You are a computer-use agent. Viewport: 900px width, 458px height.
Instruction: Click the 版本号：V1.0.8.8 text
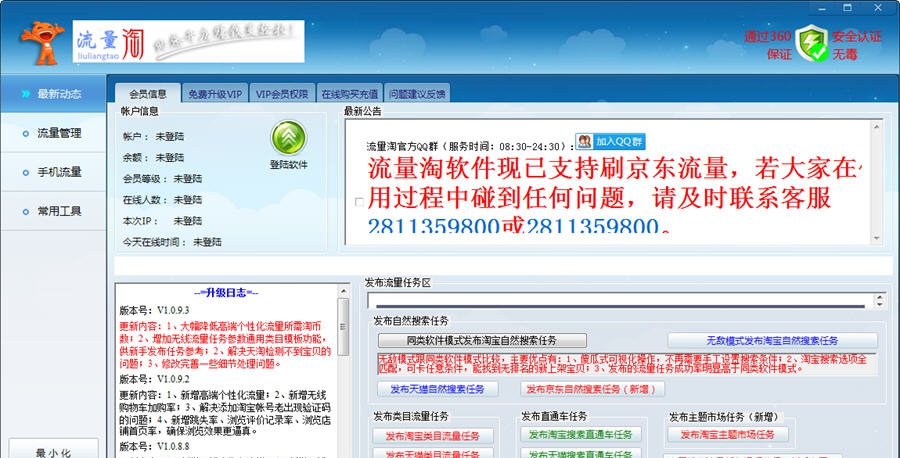click(x=154, y=446)
